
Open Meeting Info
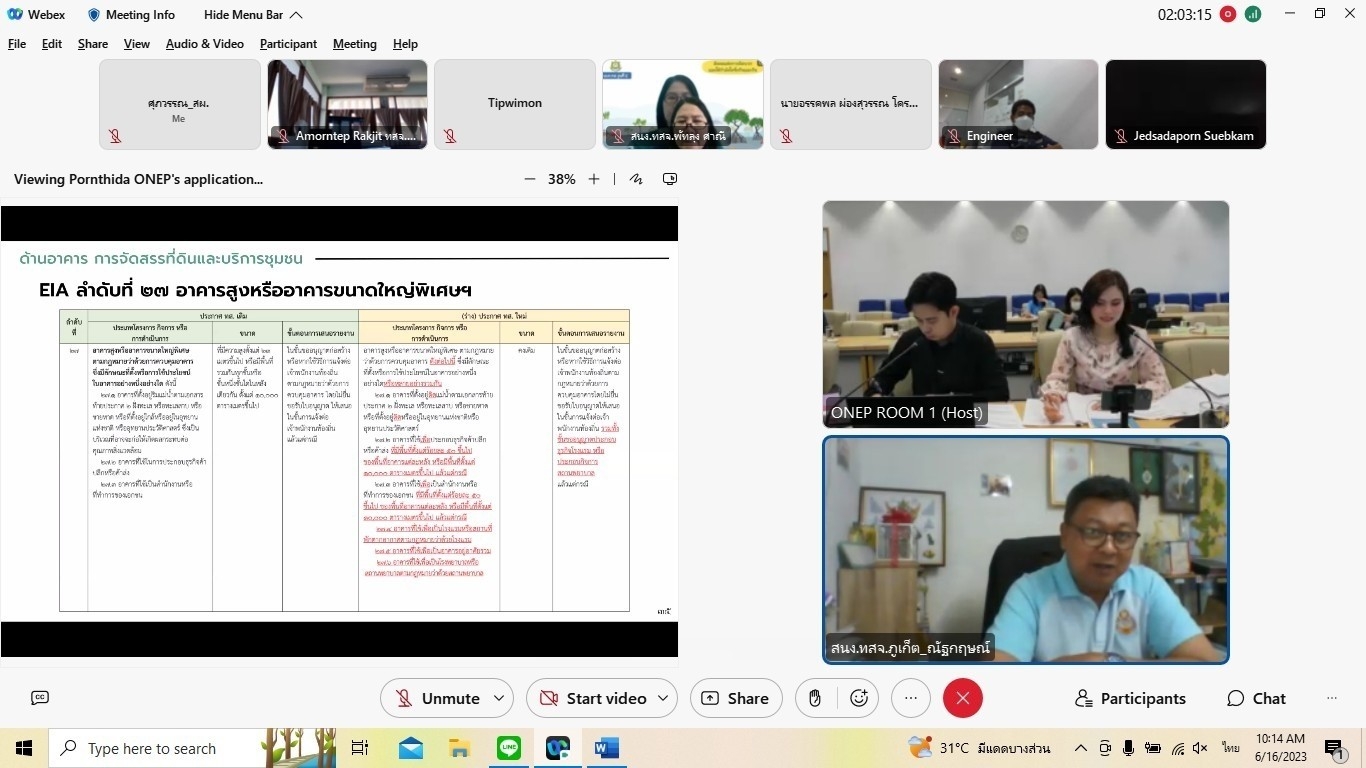click(x=131, y=14)
